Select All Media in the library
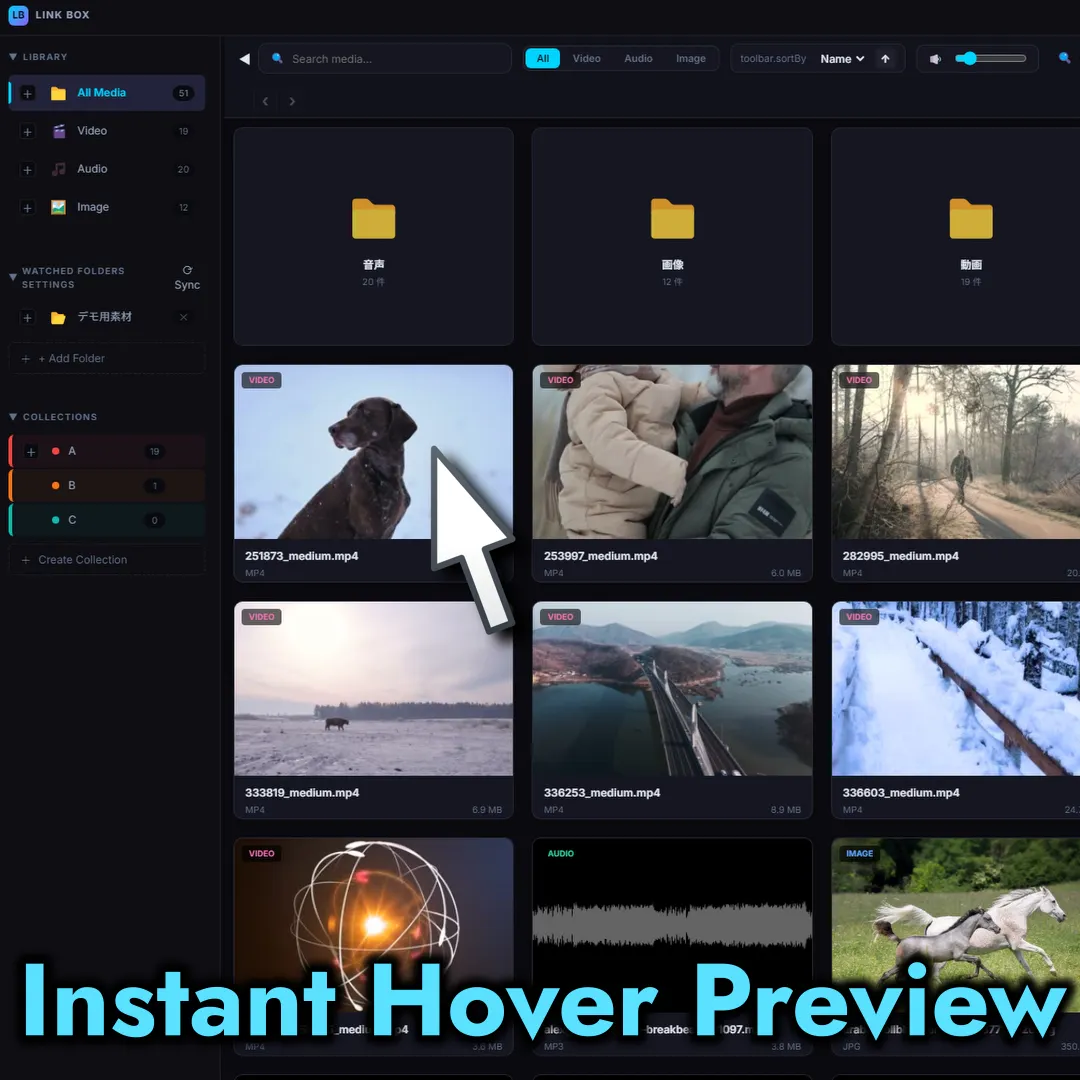 [107, 93]
